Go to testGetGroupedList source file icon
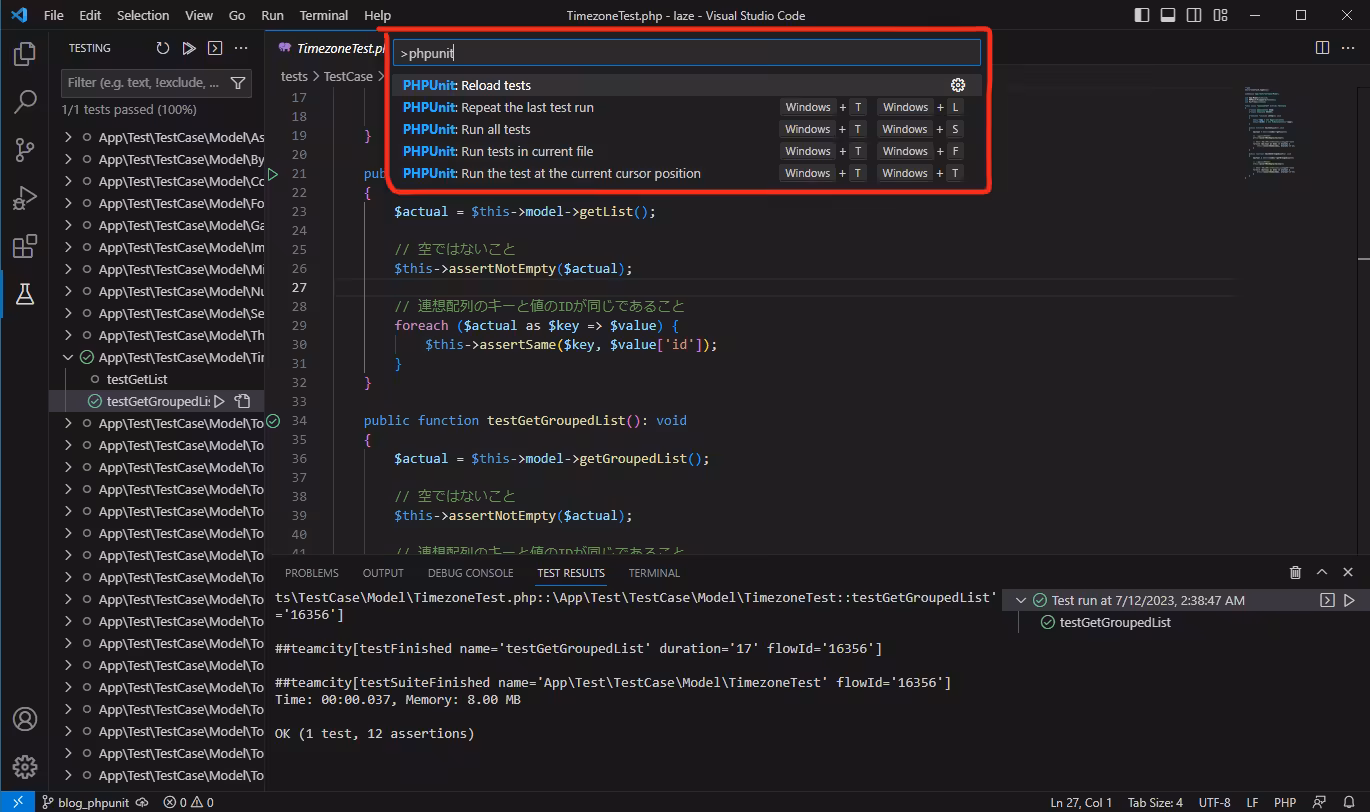The image size is (1370, 812). (x=242, y=401)
